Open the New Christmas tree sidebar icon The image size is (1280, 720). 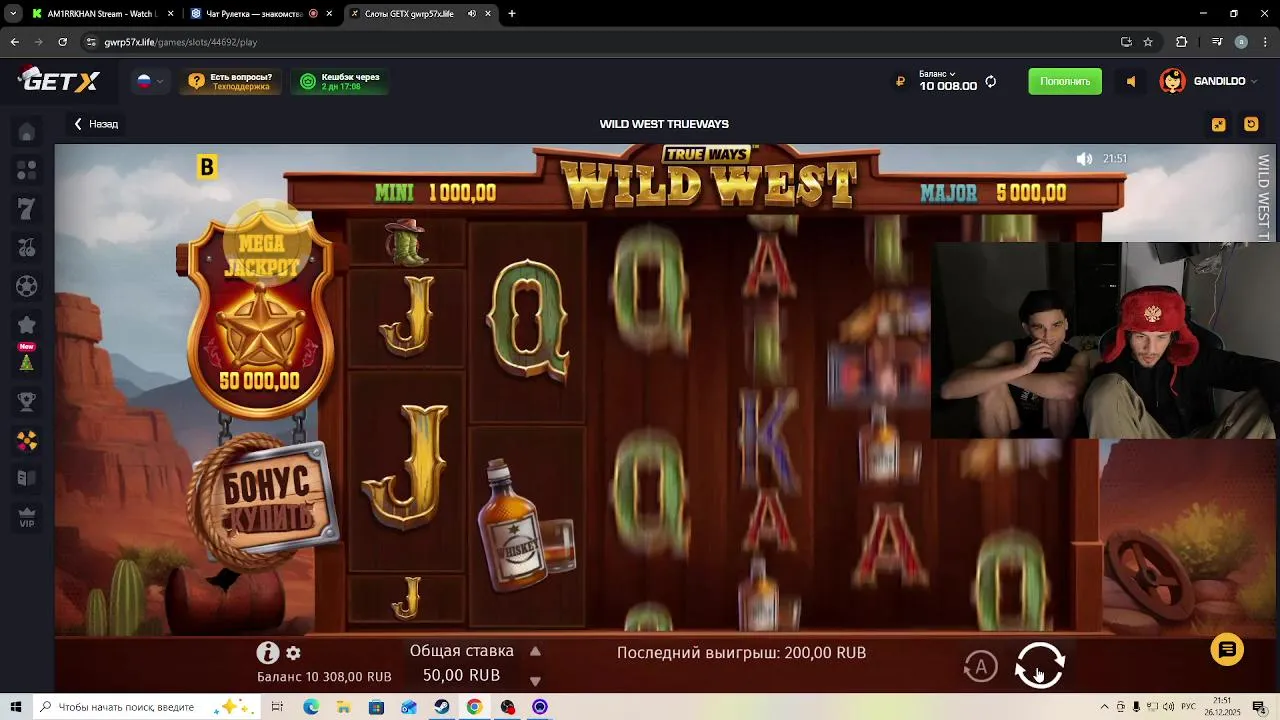(27, 359)
